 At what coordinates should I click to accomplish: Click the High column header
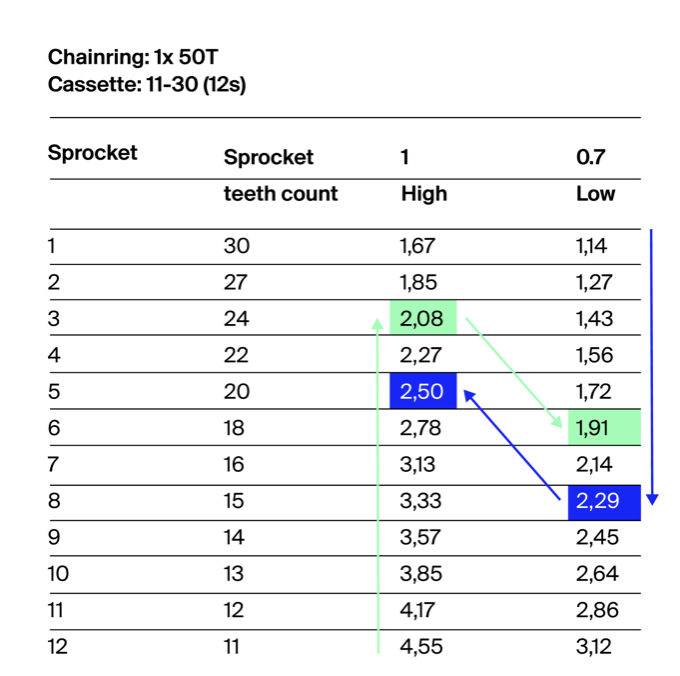click(x=424, y=193)
